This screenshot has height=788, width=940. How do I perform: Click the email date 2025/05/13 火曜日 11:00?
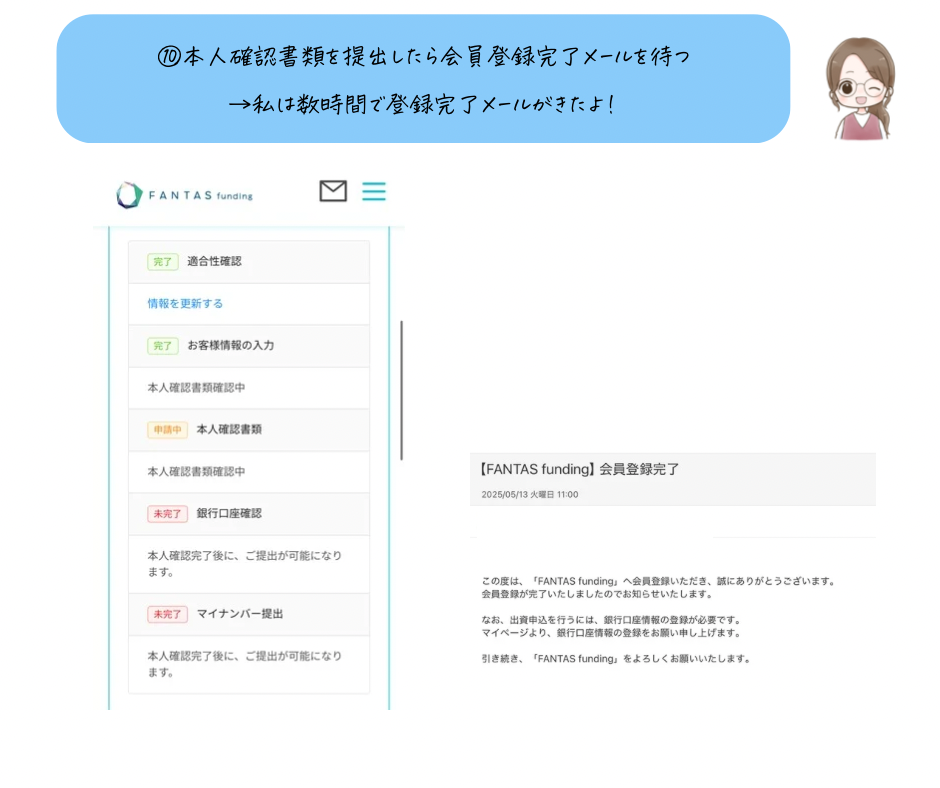pos(530,495)
